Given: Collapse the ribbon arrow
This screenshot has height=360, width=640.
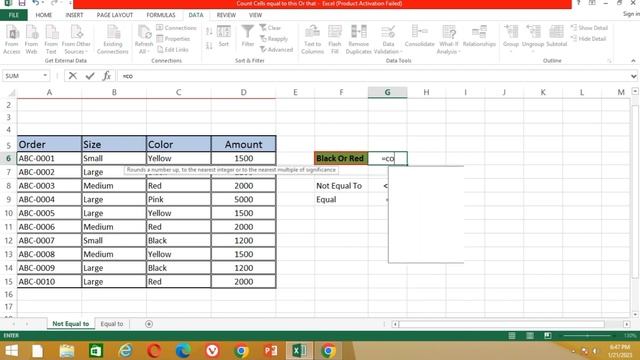Looking at the screenshot, I should coord(633,60).
